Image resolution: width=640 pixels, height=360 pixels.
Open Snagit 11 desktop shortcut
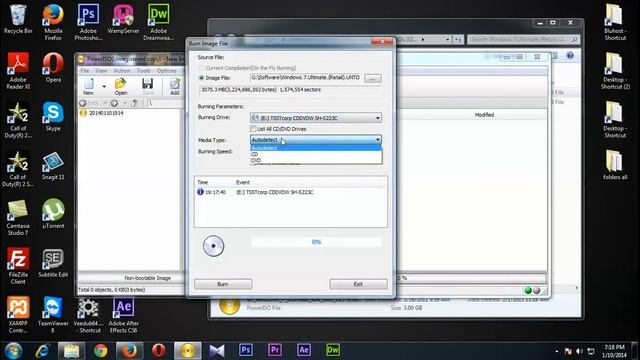(x=53, y=165)
